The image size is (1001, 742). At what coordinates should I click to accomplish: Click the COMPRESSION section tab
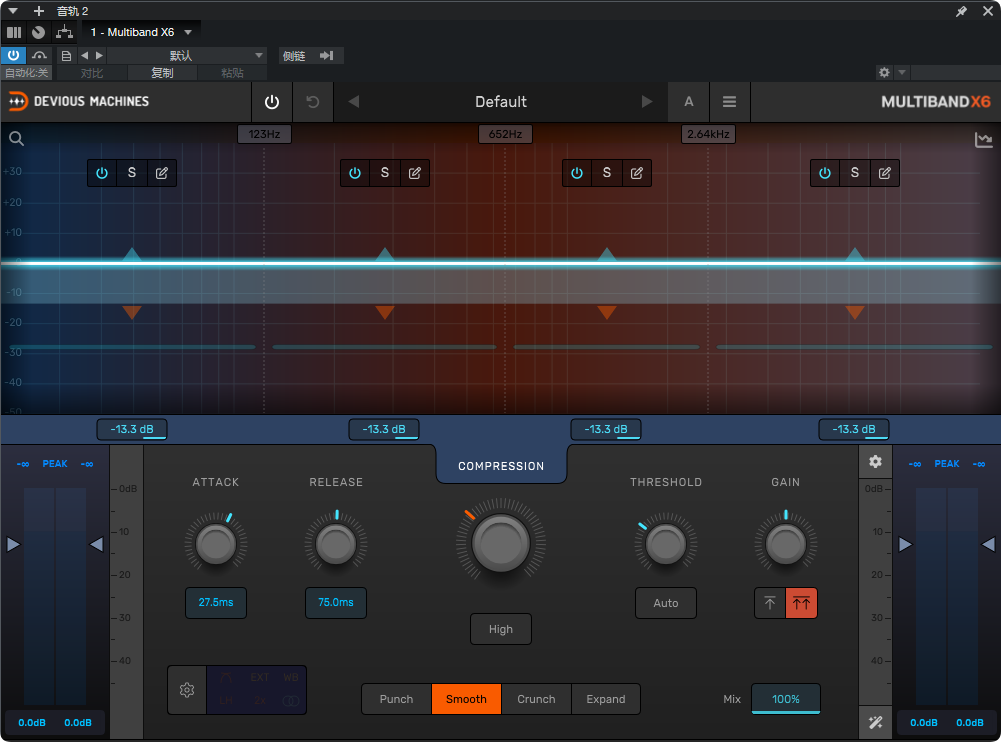click(x=501, y=466)
